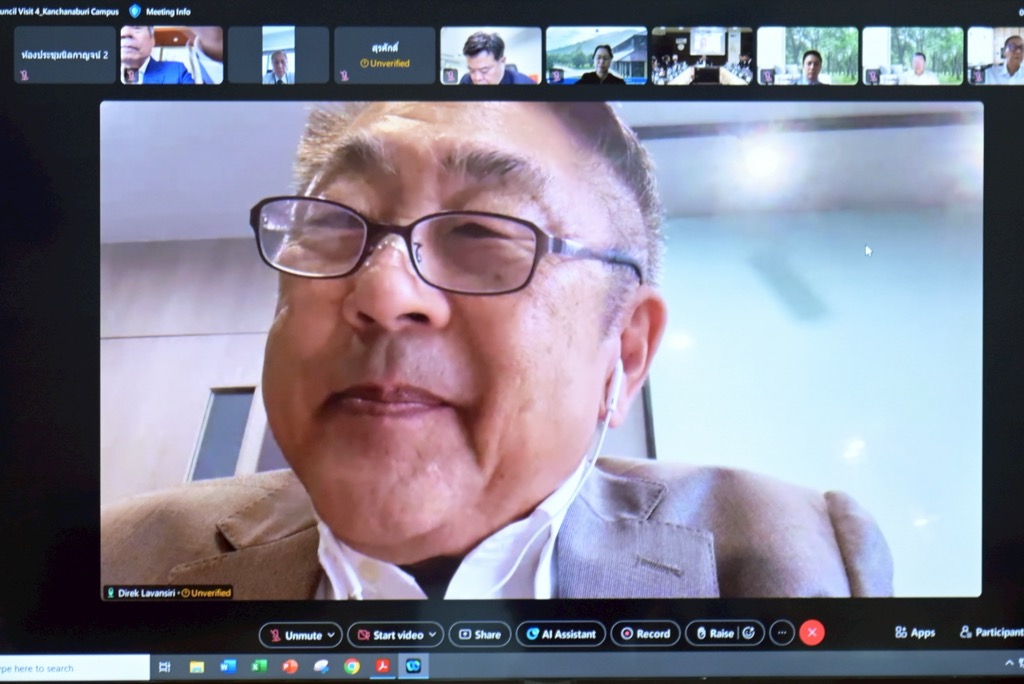This screenshot has height=684, width=1024.
Task: Open the Meeting Info shield icon
Action: click(135, 11)
